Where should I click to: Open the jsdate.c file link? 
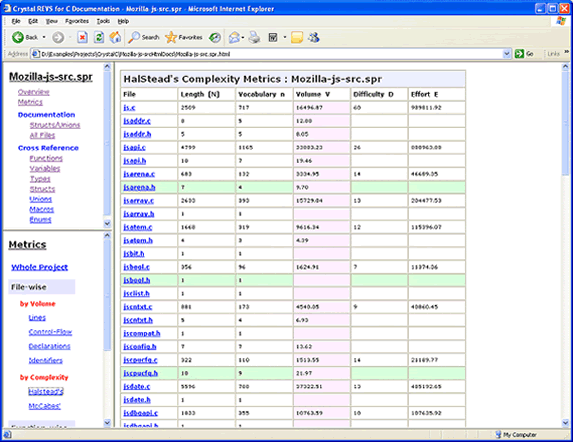click(137, 386)
